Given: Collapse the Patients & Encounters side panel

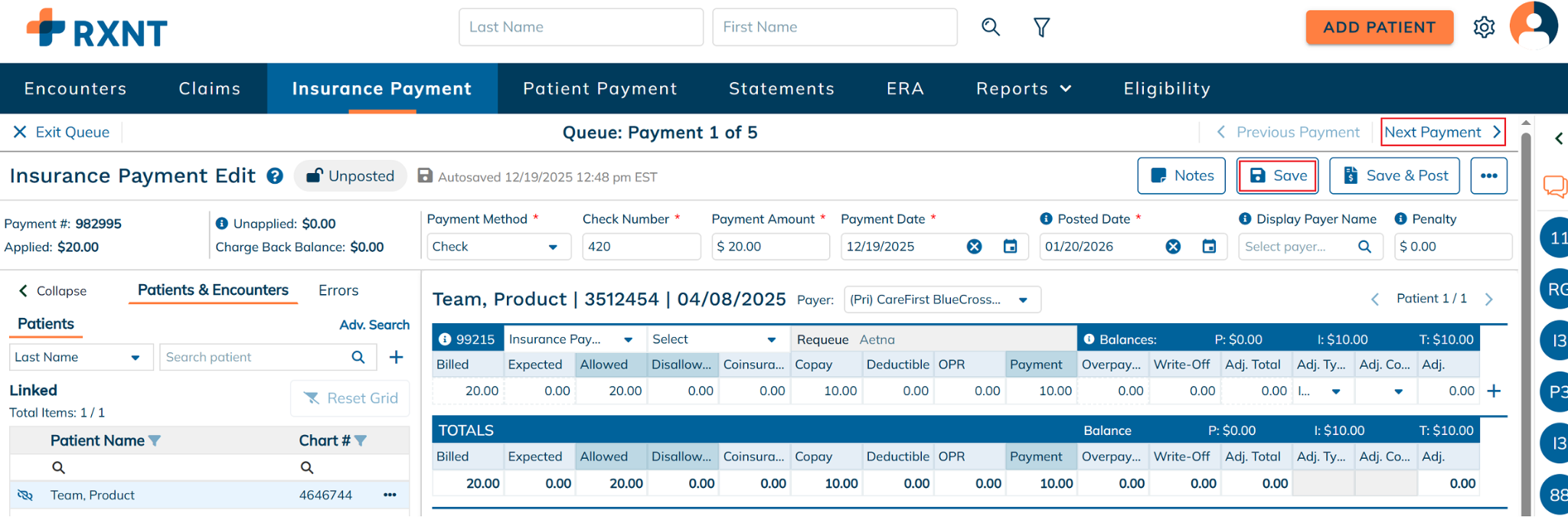Looking at the screenshot, I should click(x=52, y=291).
